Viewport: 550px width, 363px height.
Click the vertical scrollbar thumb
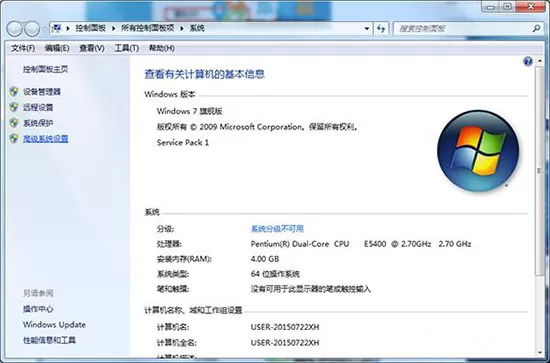539,170
